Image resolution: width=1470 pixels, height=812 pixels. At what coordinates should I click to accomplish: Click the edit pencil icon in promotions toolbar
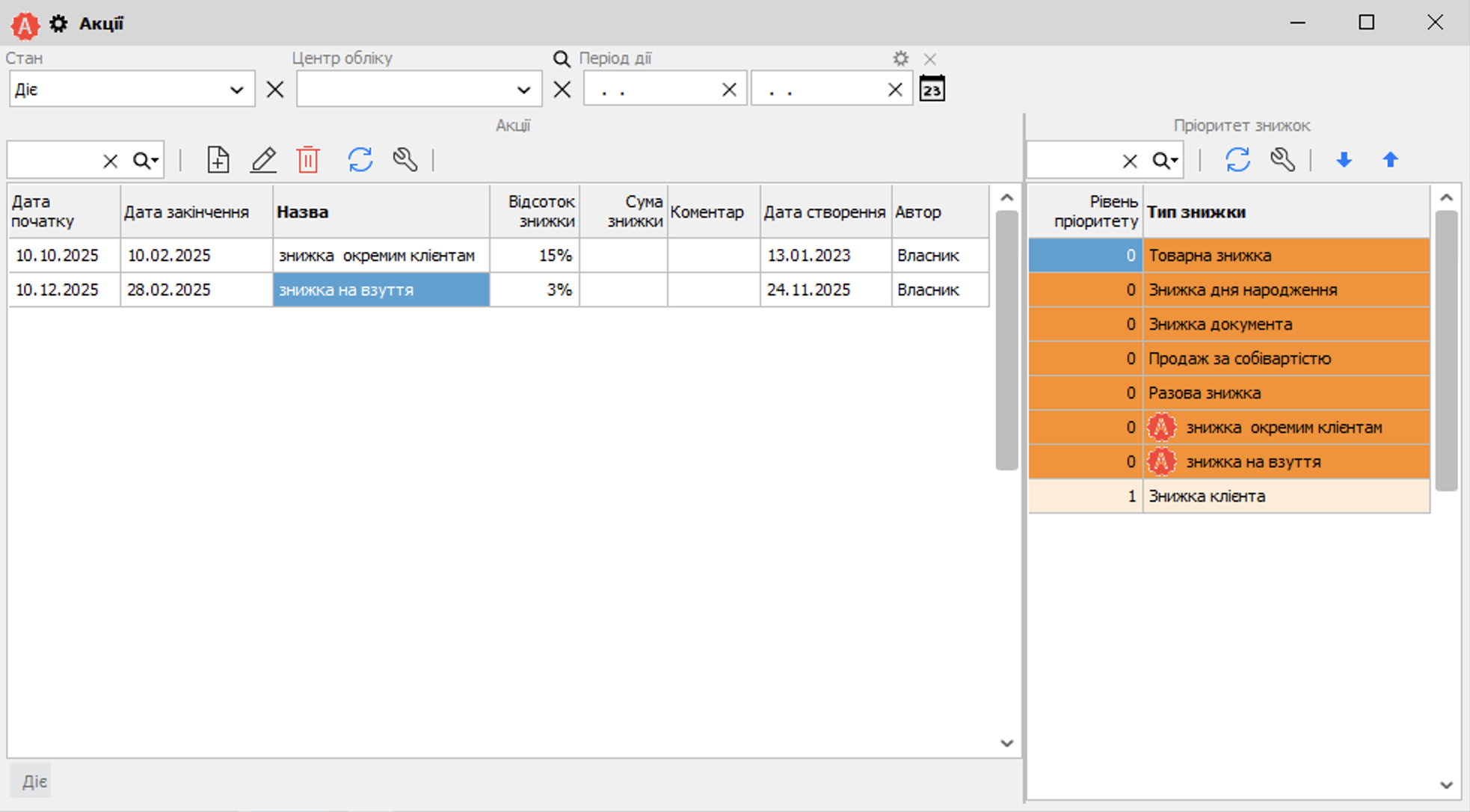click(x=263, y=160)
